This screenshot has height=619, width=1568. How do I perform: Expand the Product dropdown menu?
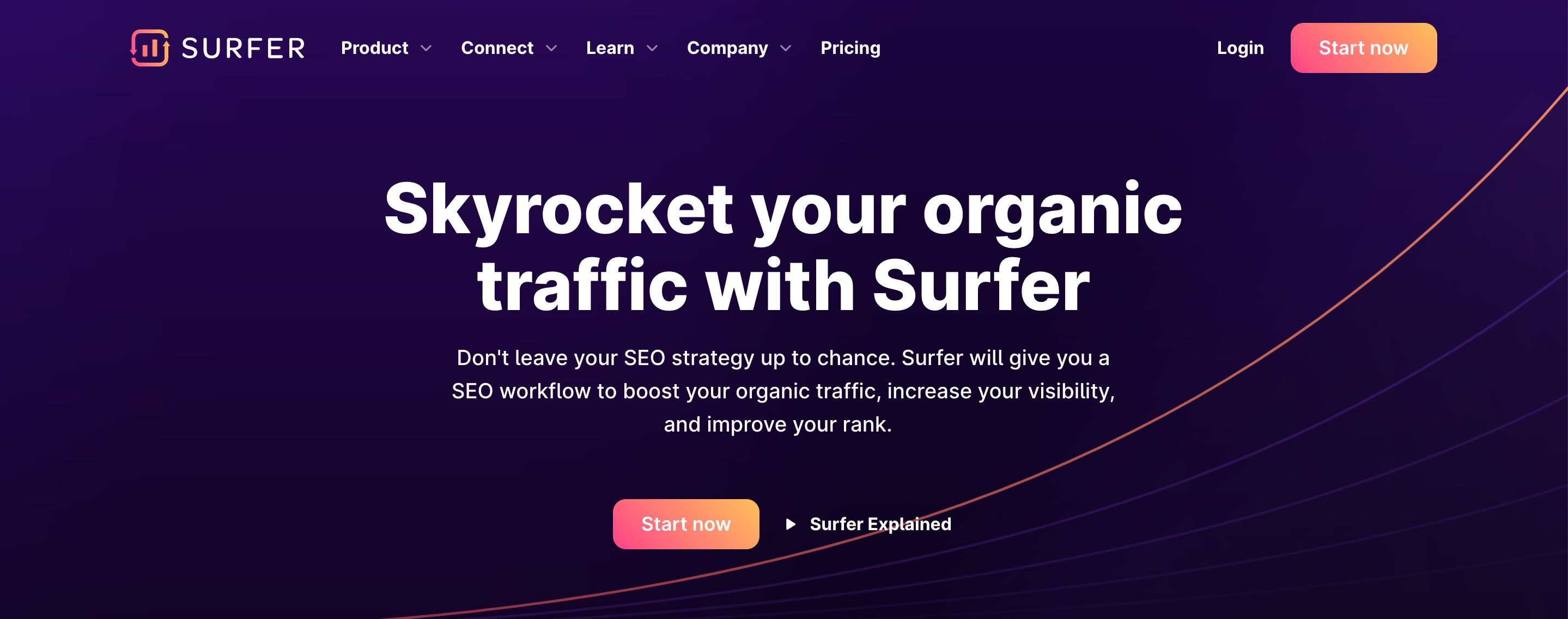click(x=386, y=47)
